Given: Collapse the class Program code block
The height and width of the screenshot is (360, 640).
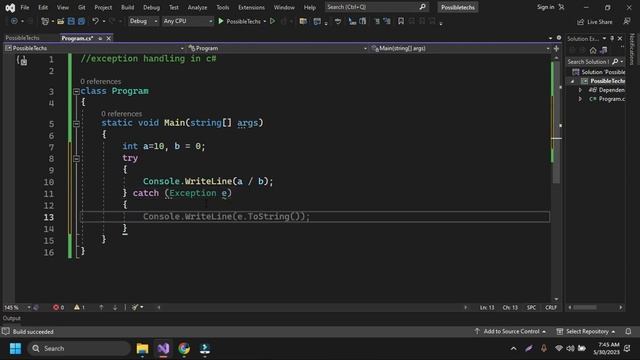Looking at the screenshot, I should (76, 91).
